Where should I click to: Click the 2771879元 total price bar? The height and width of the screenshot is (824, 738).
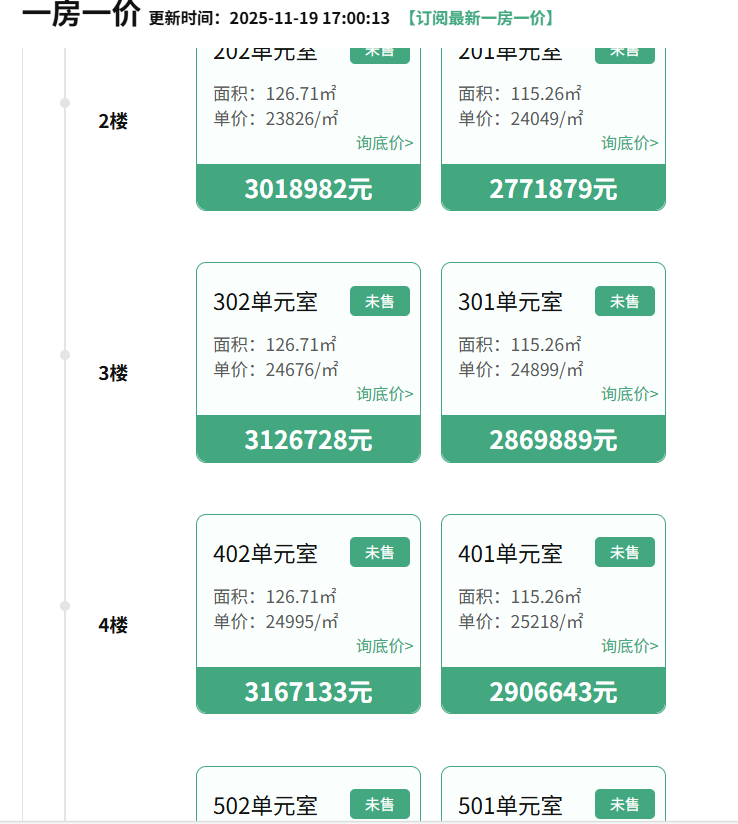click(553, 188)
